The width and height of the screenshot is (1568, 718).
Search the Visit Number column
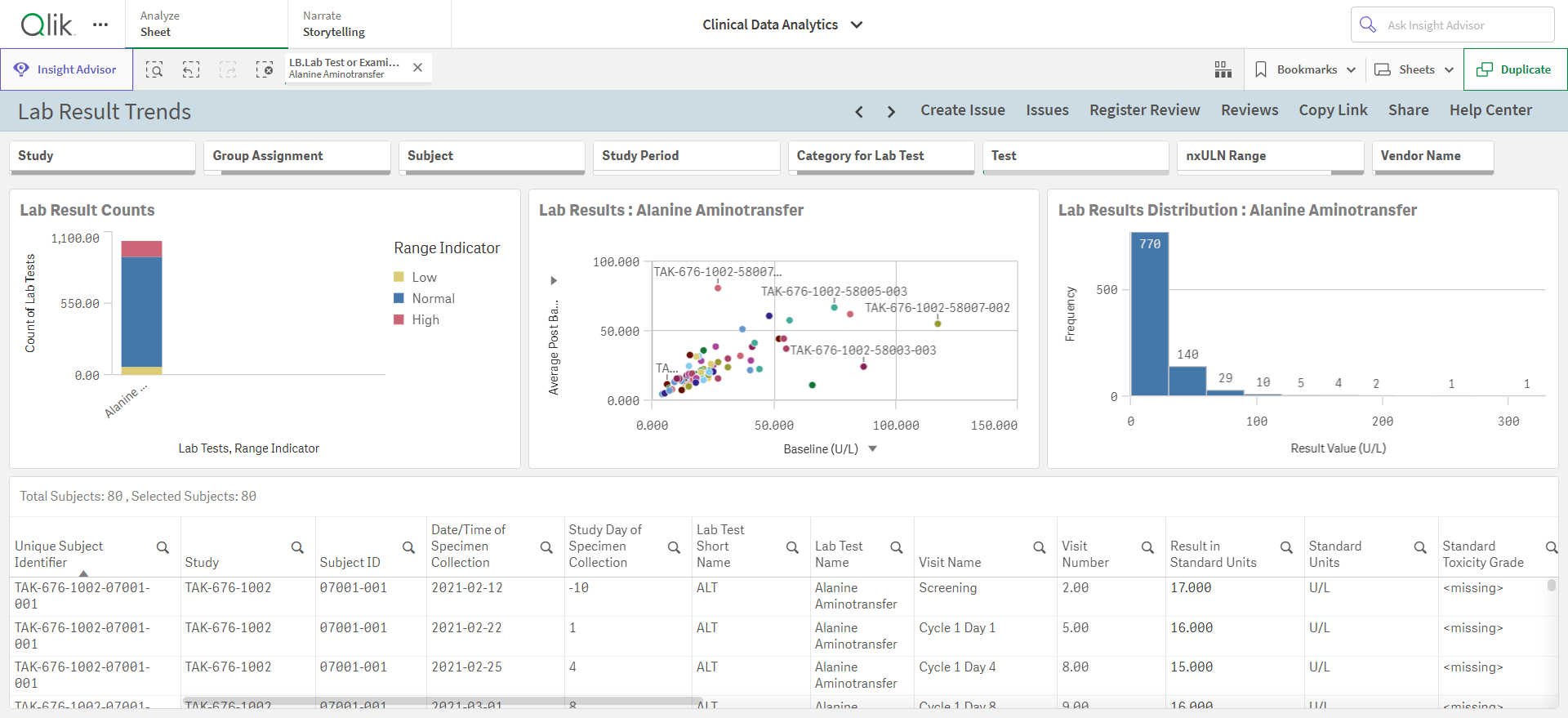(x=1147, y=547)
